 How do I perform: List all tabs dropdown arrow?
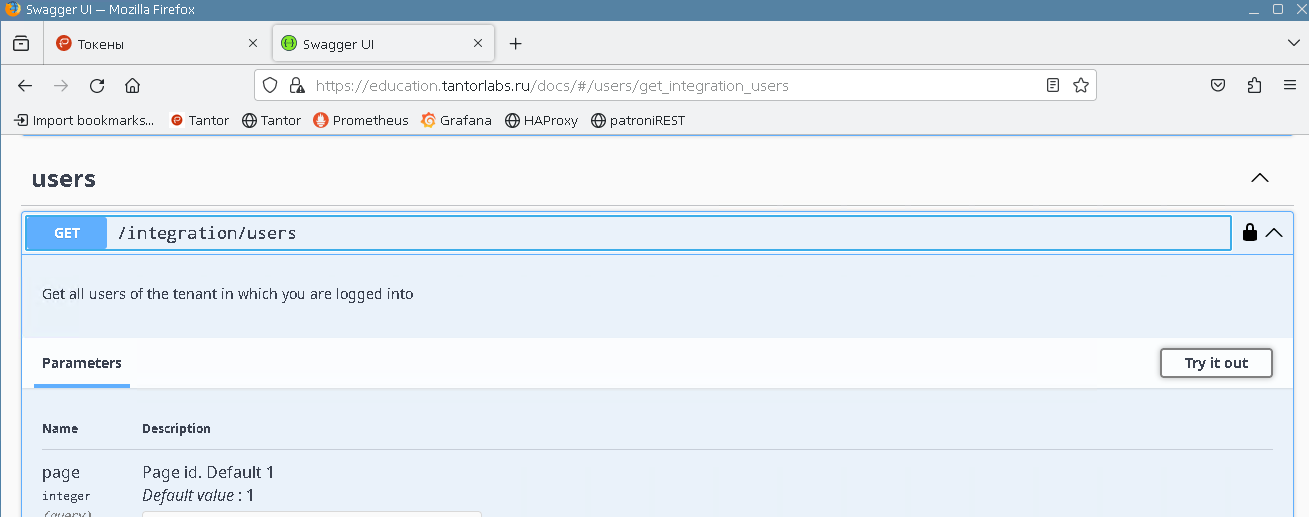[x=1292, y=43]
